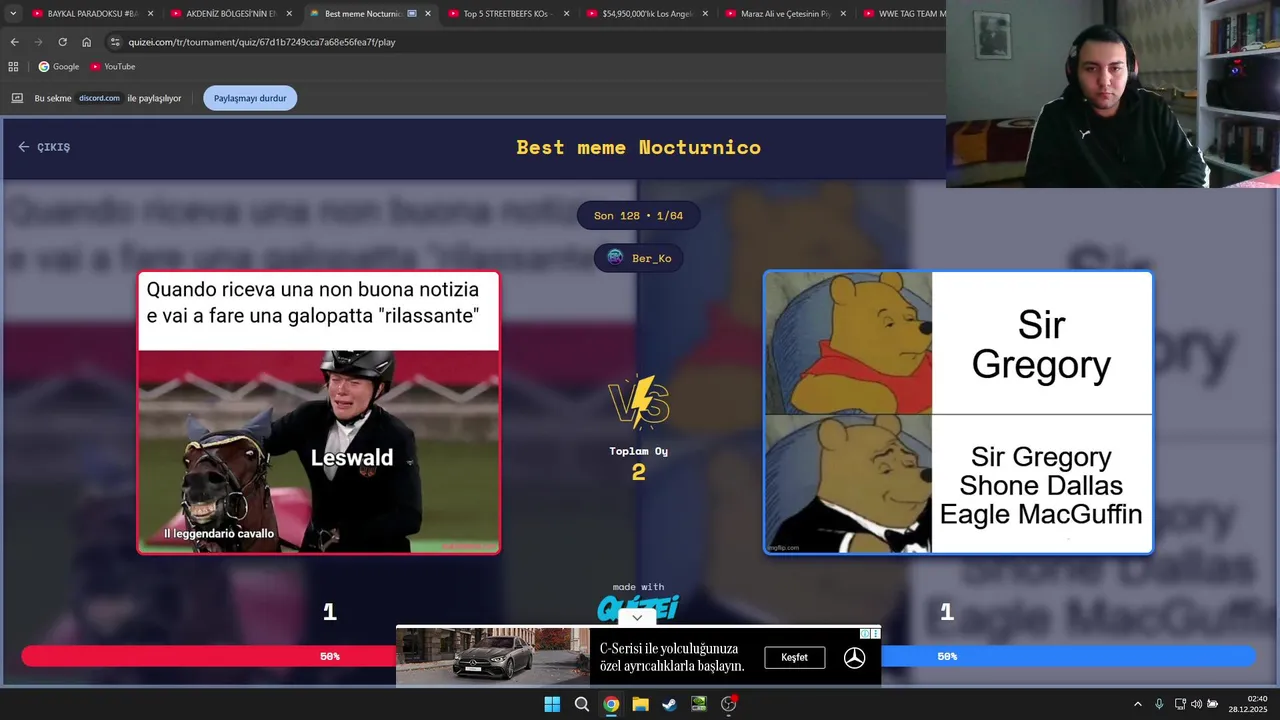This screenshot has width=1280, height=720.
Task: Click the Son 128 round indicator
Action: tap(638, 216)
